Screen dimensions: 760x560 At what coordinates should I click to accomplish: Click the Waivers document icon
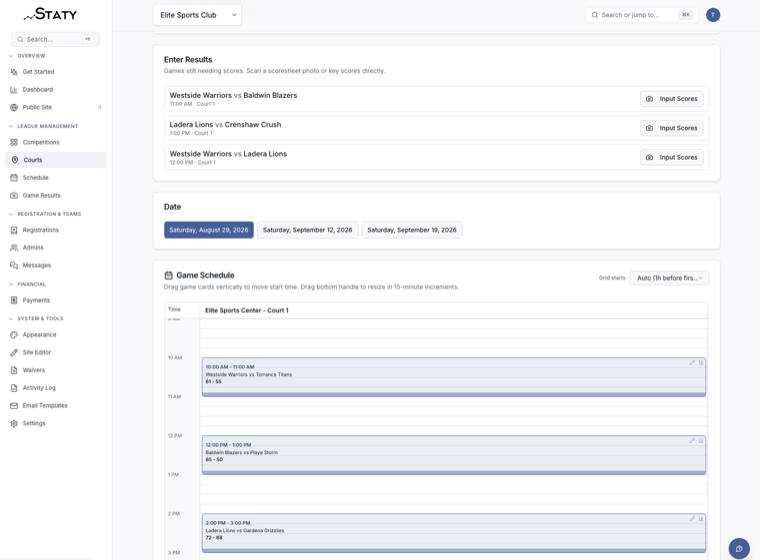point(14,370)
